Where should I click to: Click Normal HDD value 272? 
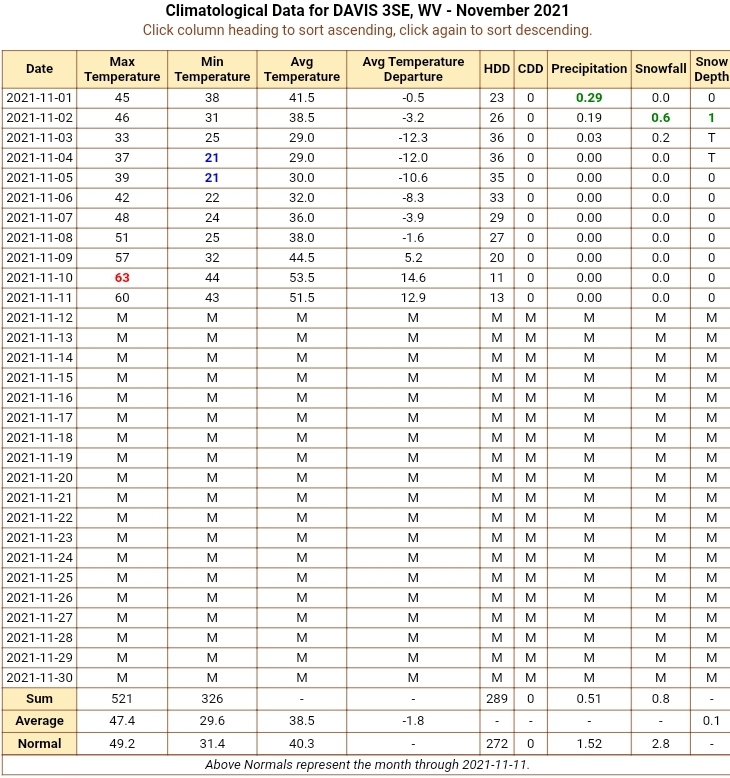coord(497,744)
